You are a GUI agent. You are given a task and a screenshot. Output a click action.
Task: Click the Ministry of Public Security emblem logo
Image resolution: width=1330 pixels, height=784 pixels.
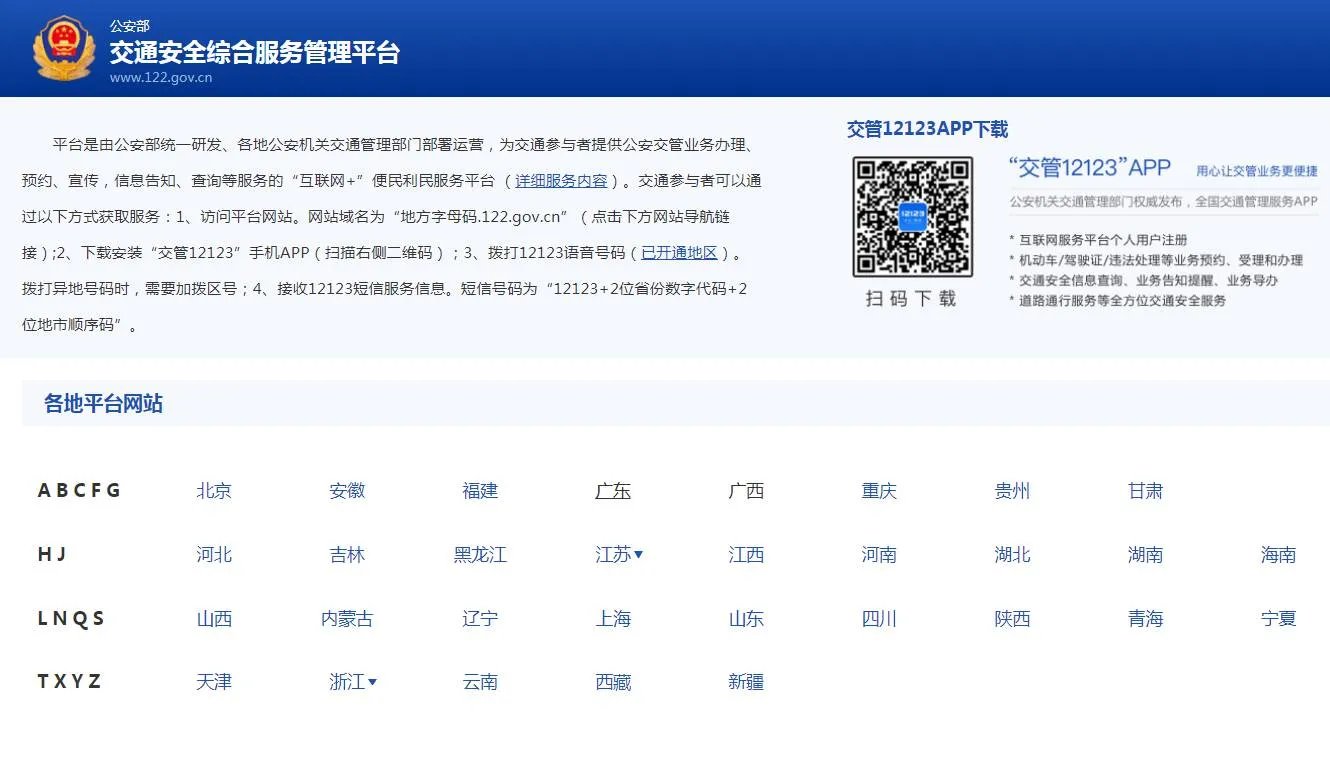point(64,43)
